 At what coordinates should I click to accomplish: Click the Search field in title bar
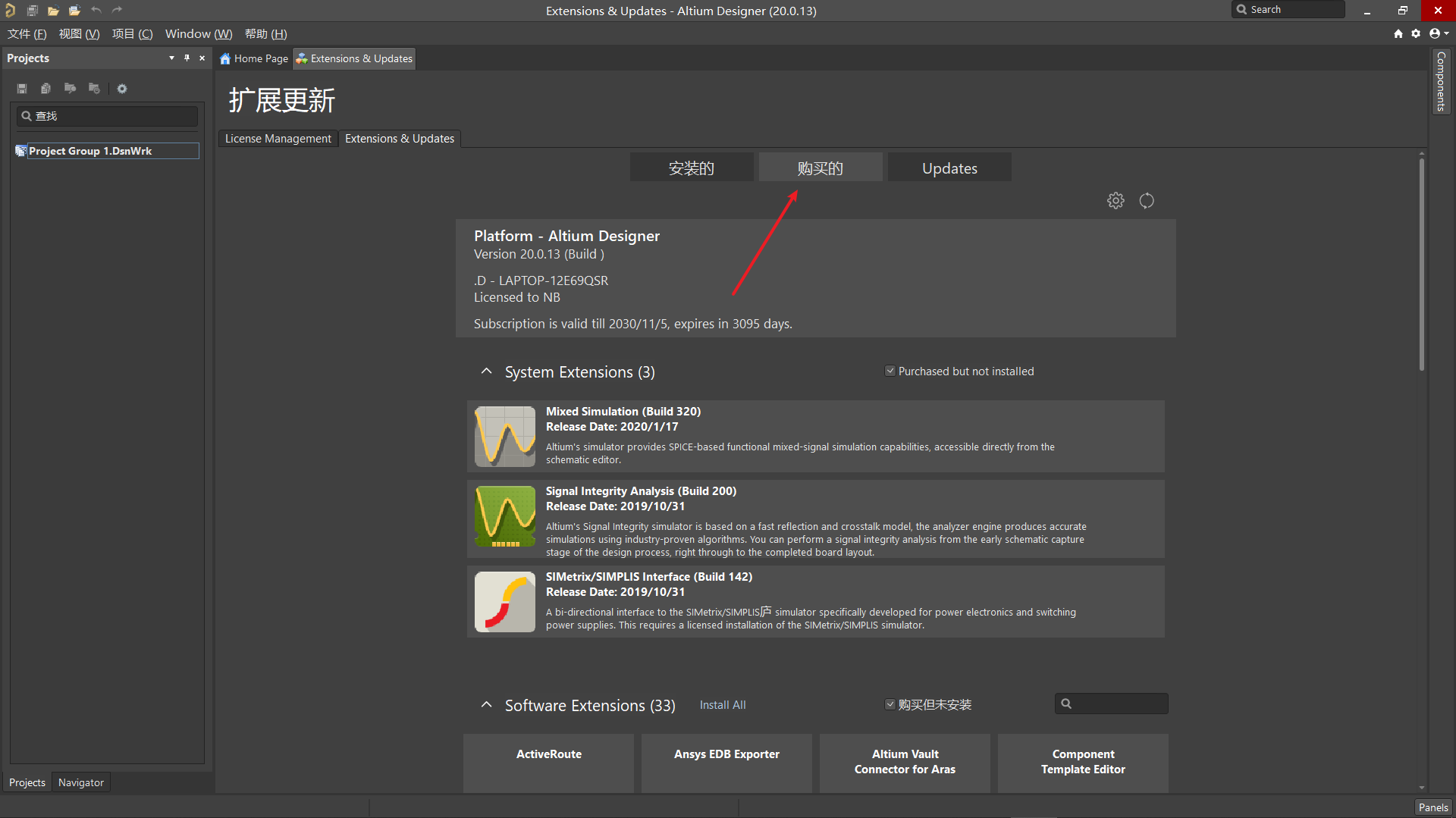click(x=1288, y=10)
